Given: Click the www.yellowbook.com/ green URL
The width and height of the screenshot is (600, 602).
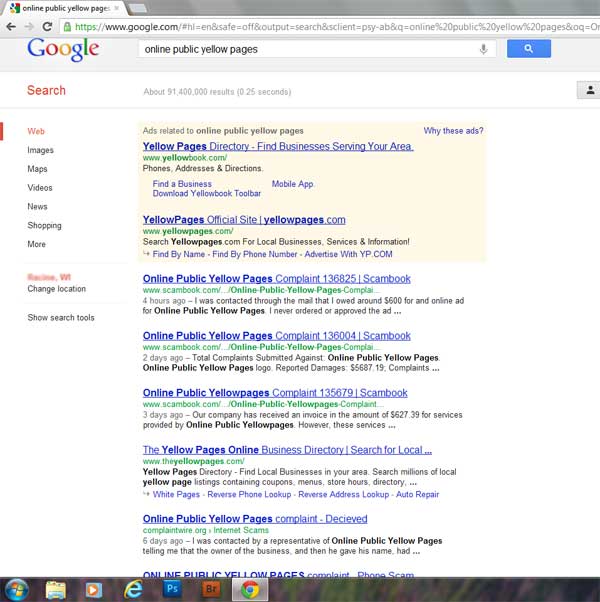Looking at the screenshot, I should tap(185, 158).
